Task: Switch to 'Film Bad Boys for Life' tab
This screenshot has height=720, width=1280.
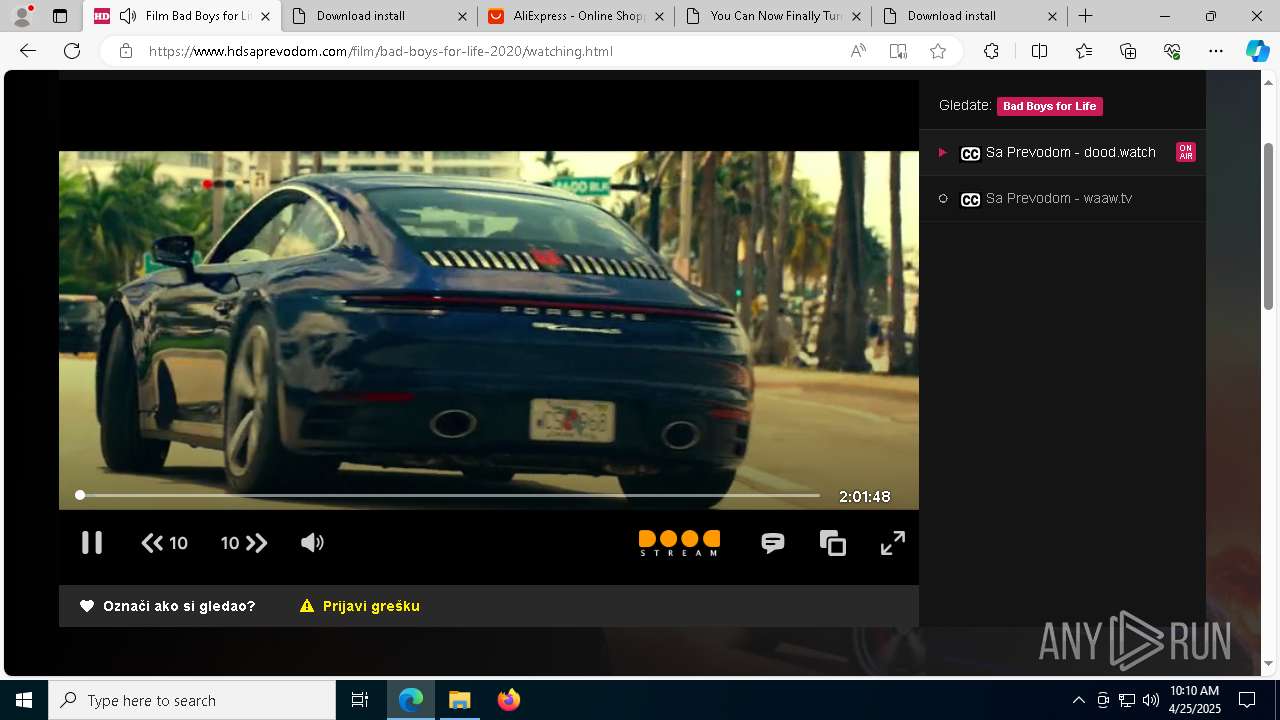Action: click(181, 16)
